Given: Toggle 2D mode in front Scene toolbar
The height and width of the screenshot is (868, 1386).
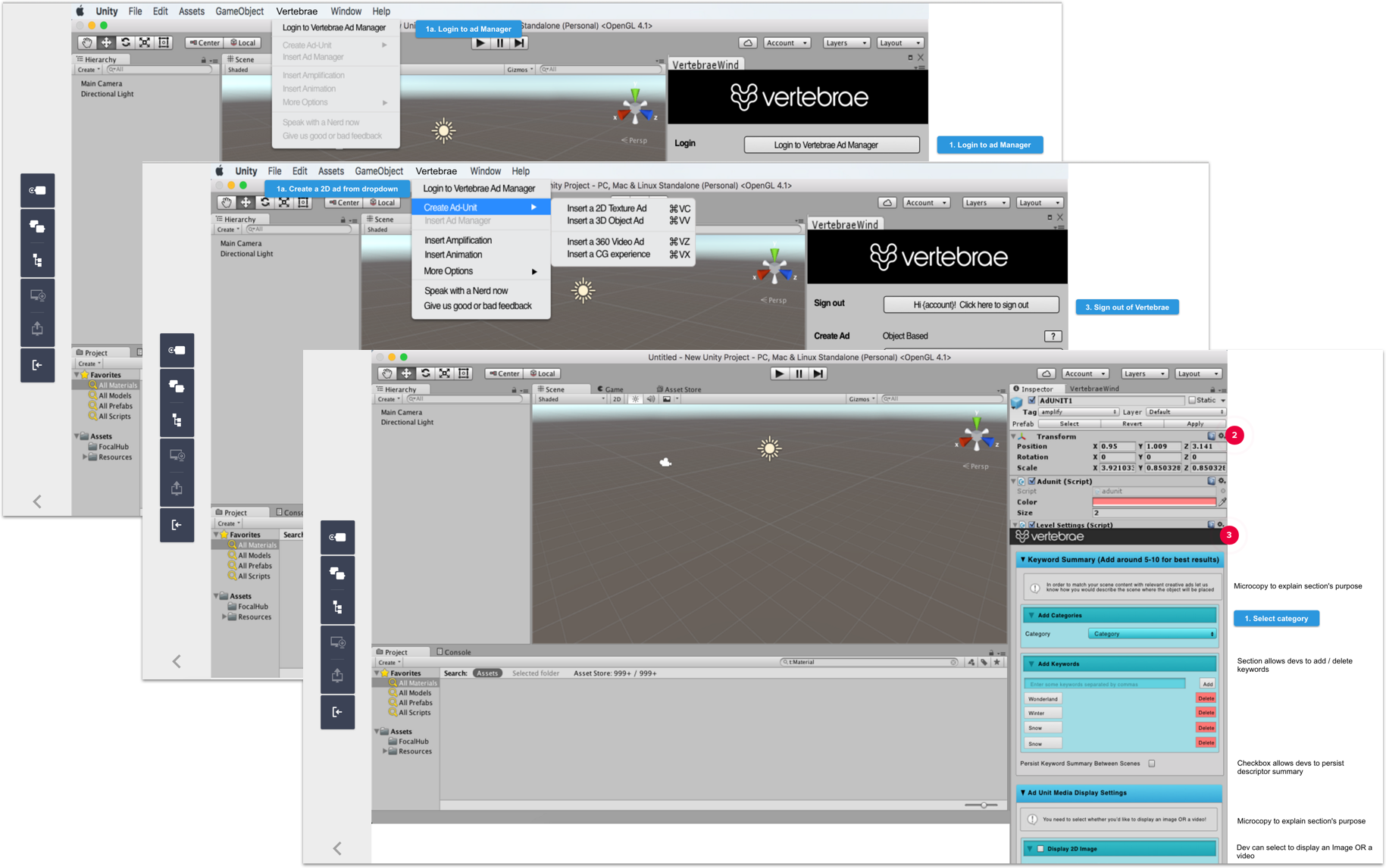Looking at the screenshot, I should coord(617,399).
